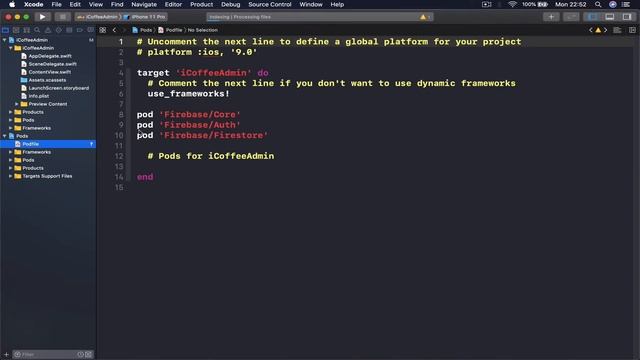Open the project navigator tab
This screenshot has height=360, width=640.
click(x=5, y=30)
